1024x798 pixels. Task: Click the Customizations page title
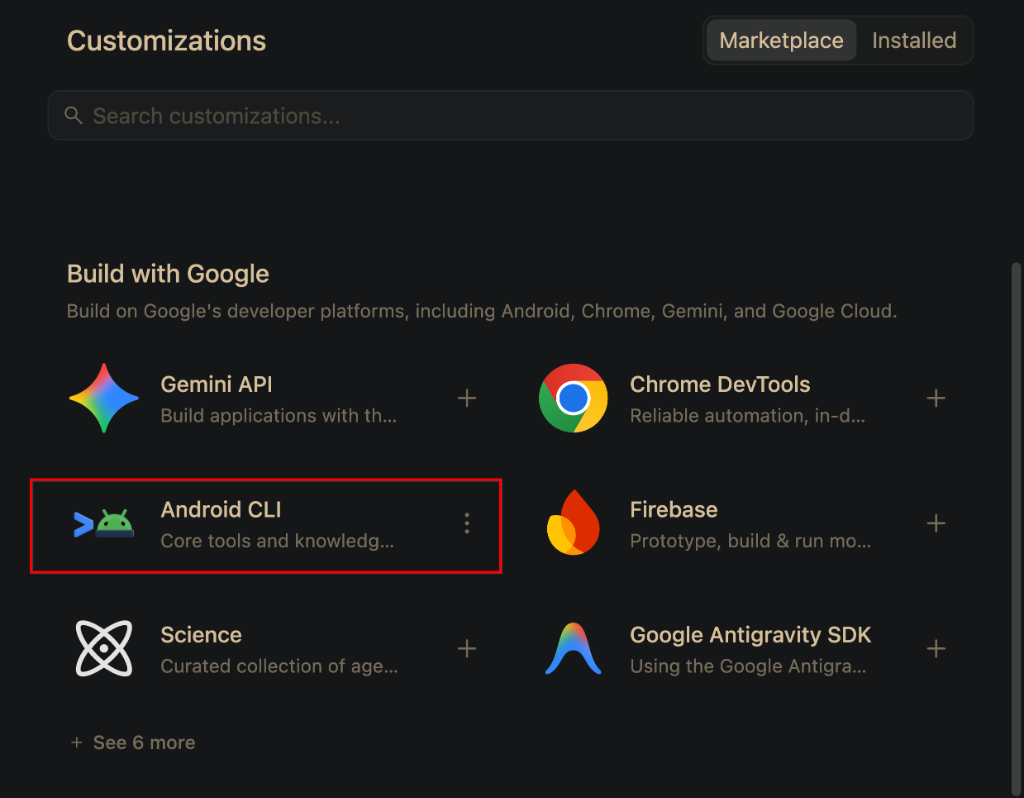pos(167,40)
